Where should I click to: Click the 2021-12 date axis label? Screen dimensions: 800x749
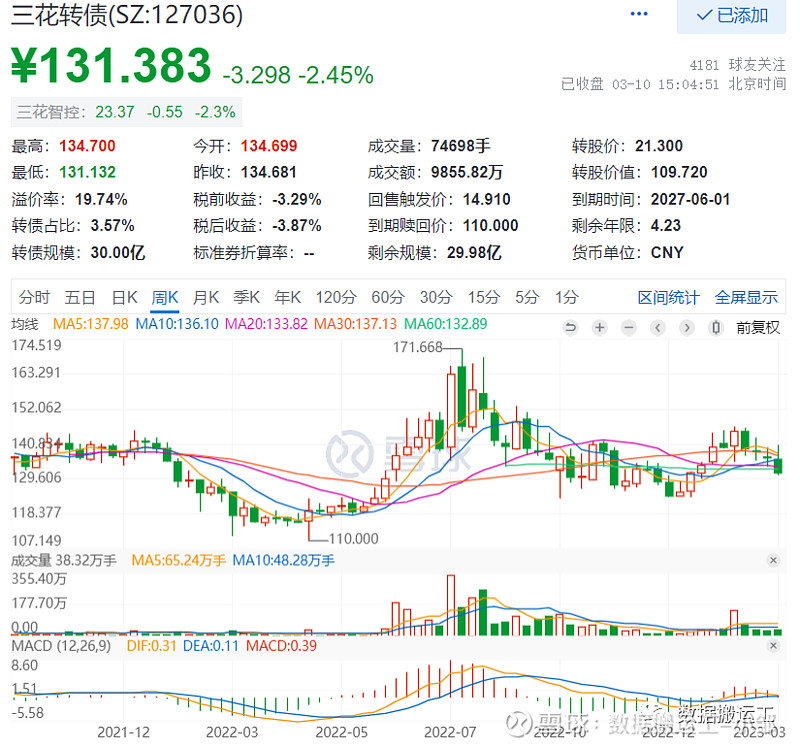124,733
